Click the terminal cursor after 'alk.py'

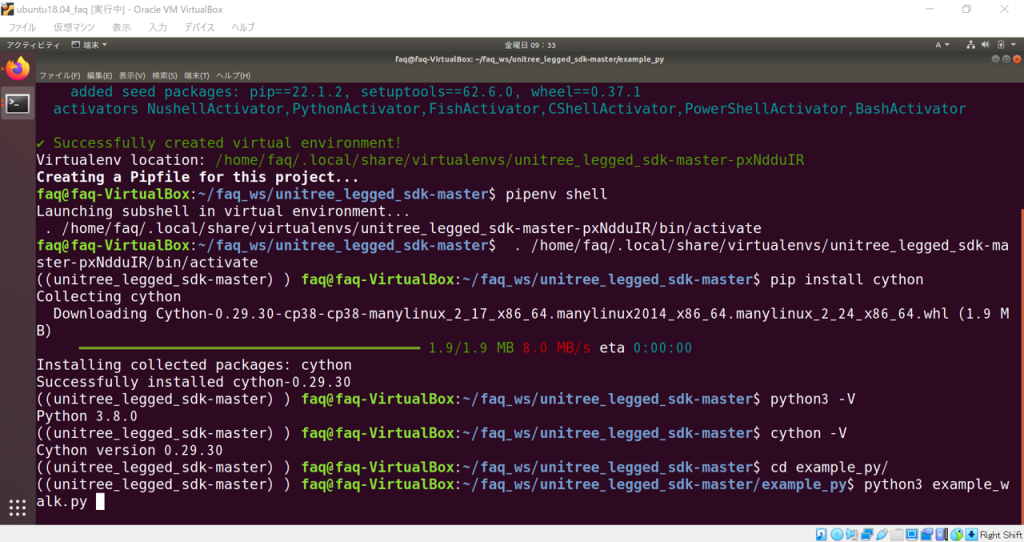click(100, 502)
